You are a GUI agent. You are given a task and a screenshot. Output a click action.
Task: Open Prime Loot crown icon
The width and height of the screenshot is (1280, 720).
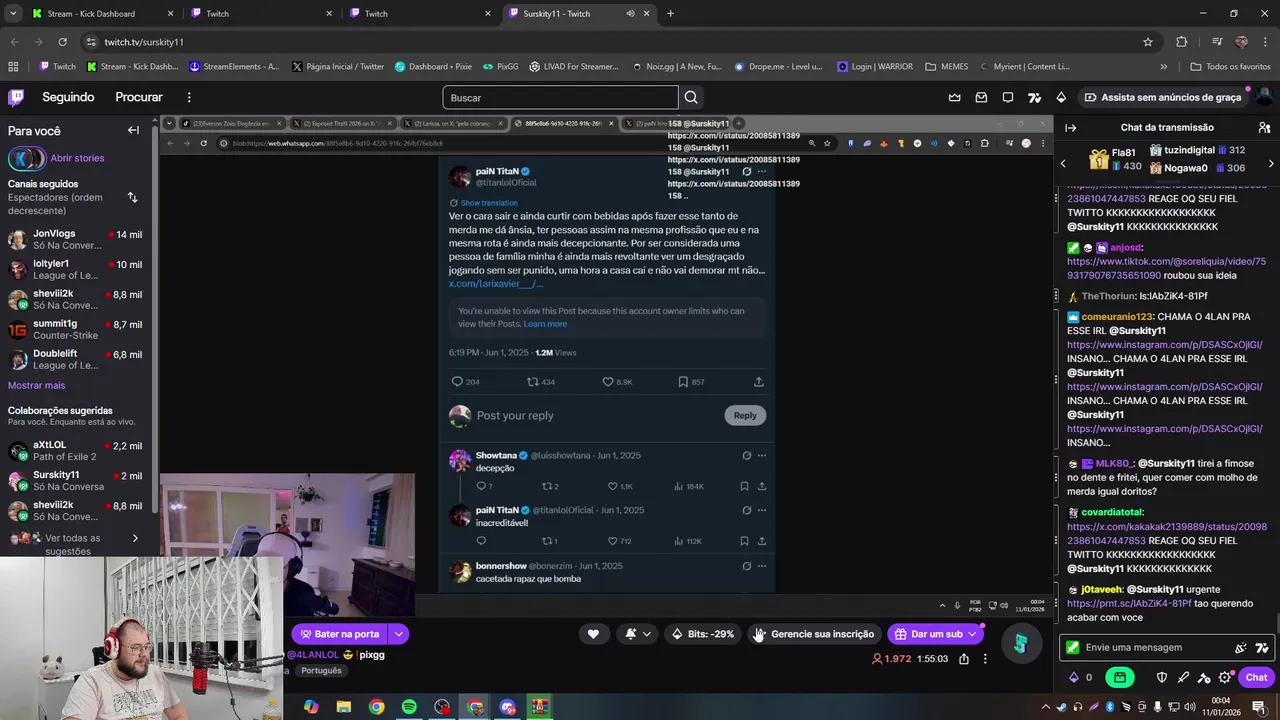[954, 97]
